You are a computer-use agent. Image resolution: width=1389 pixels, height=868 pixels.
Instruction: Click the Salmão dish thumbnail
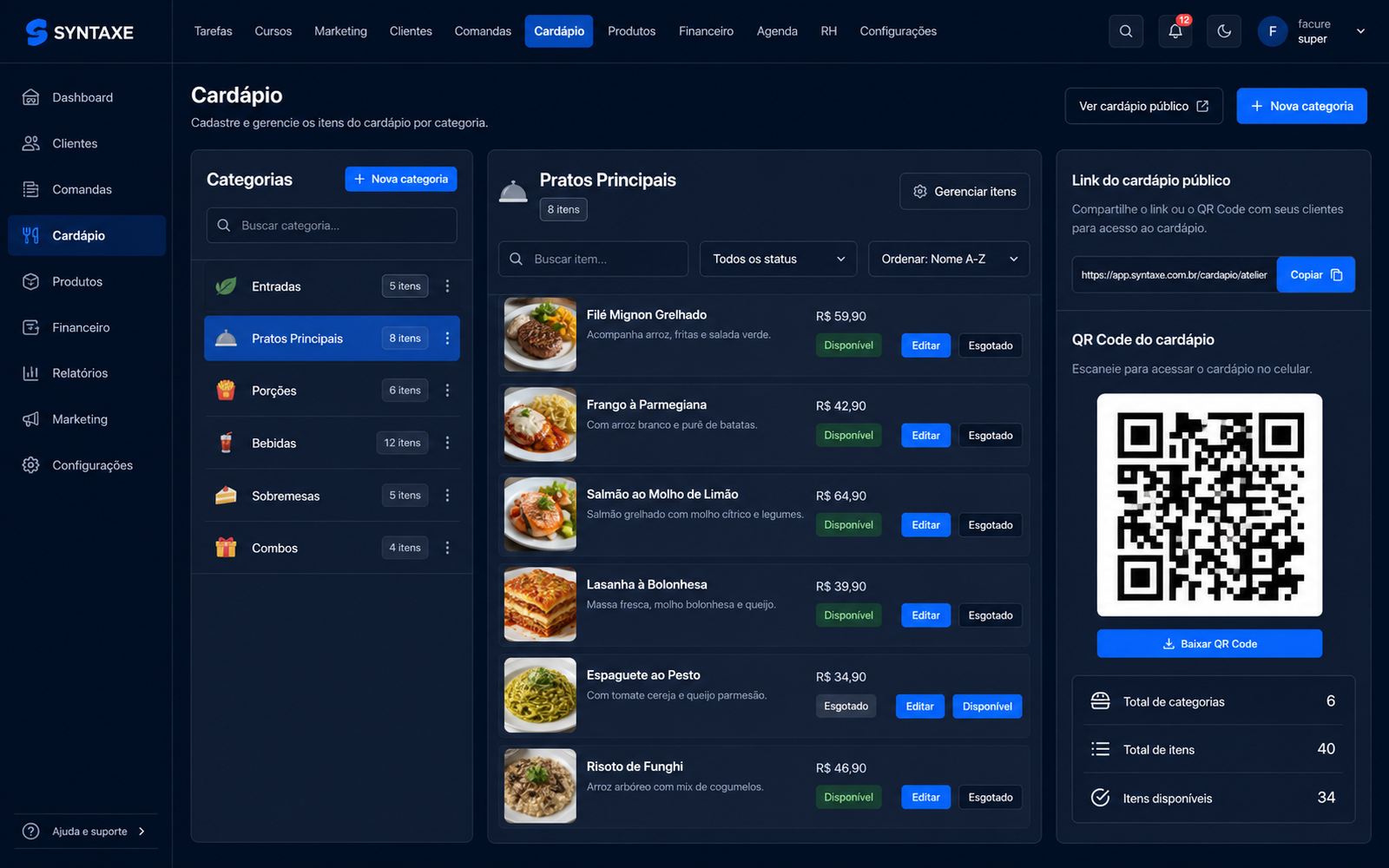coord(540,514)
